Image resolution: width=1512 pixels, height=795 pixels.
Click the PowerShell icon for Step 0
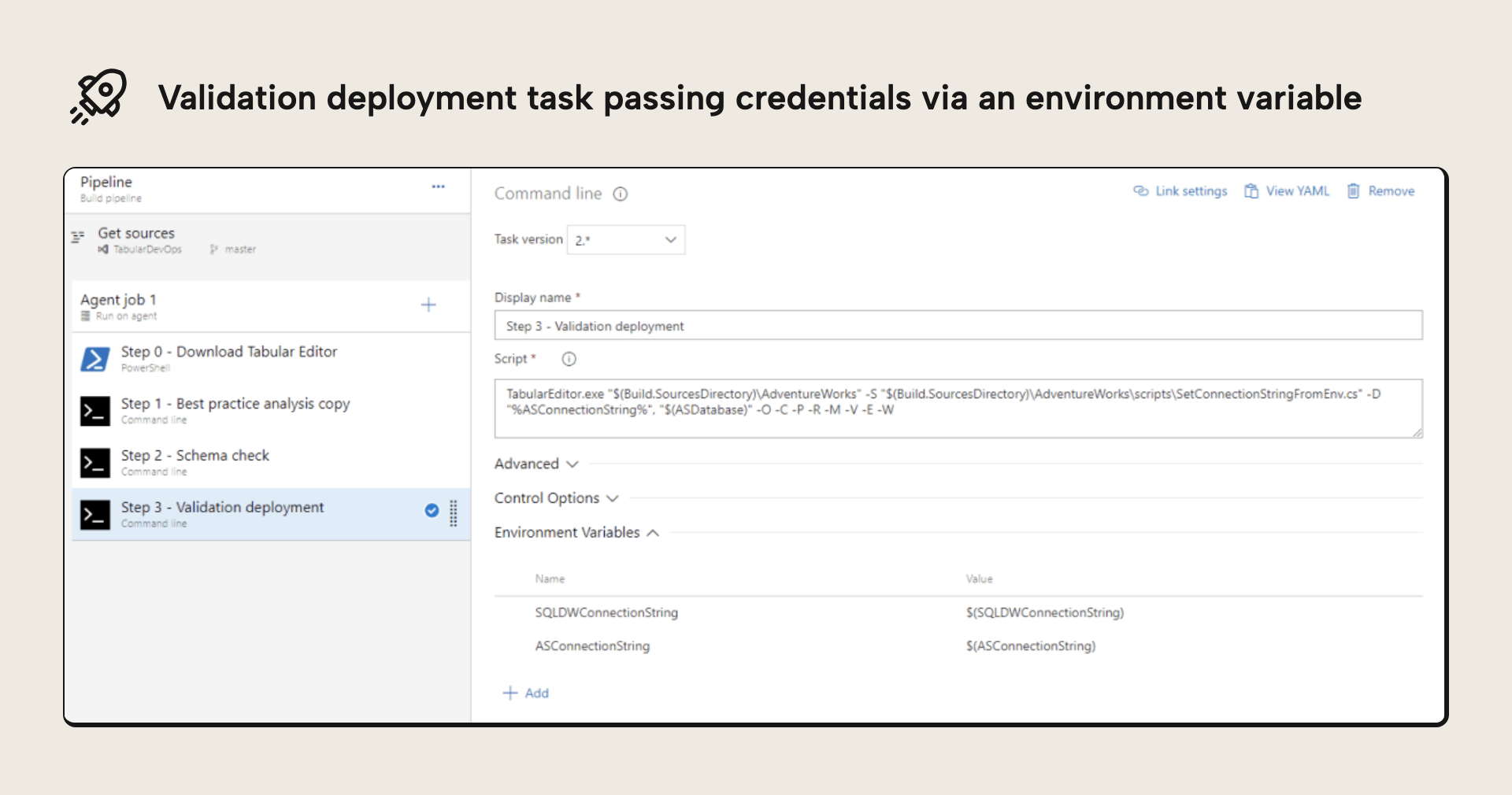(95, 359)
